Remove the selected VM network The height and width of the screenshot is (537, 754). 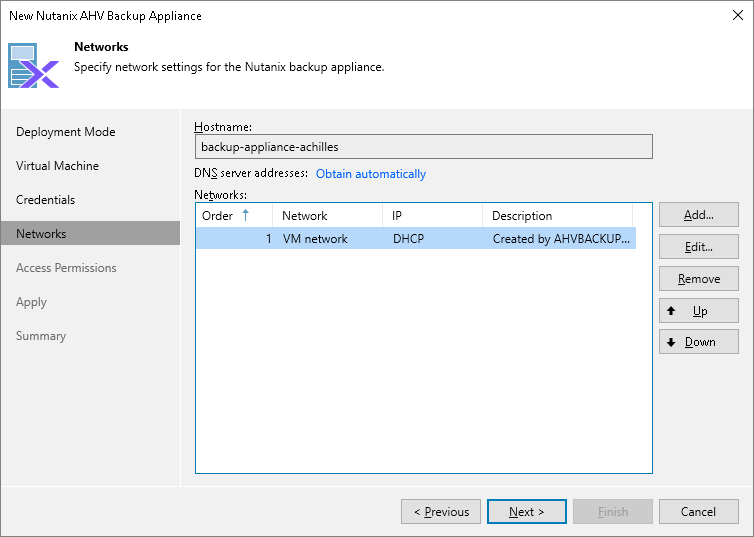pos(699,280)
